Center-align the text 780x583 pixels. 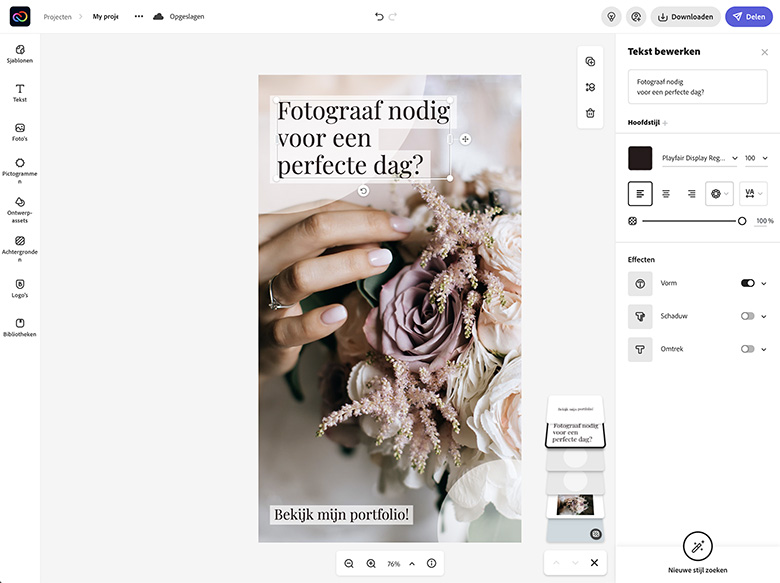coord(666,194)
